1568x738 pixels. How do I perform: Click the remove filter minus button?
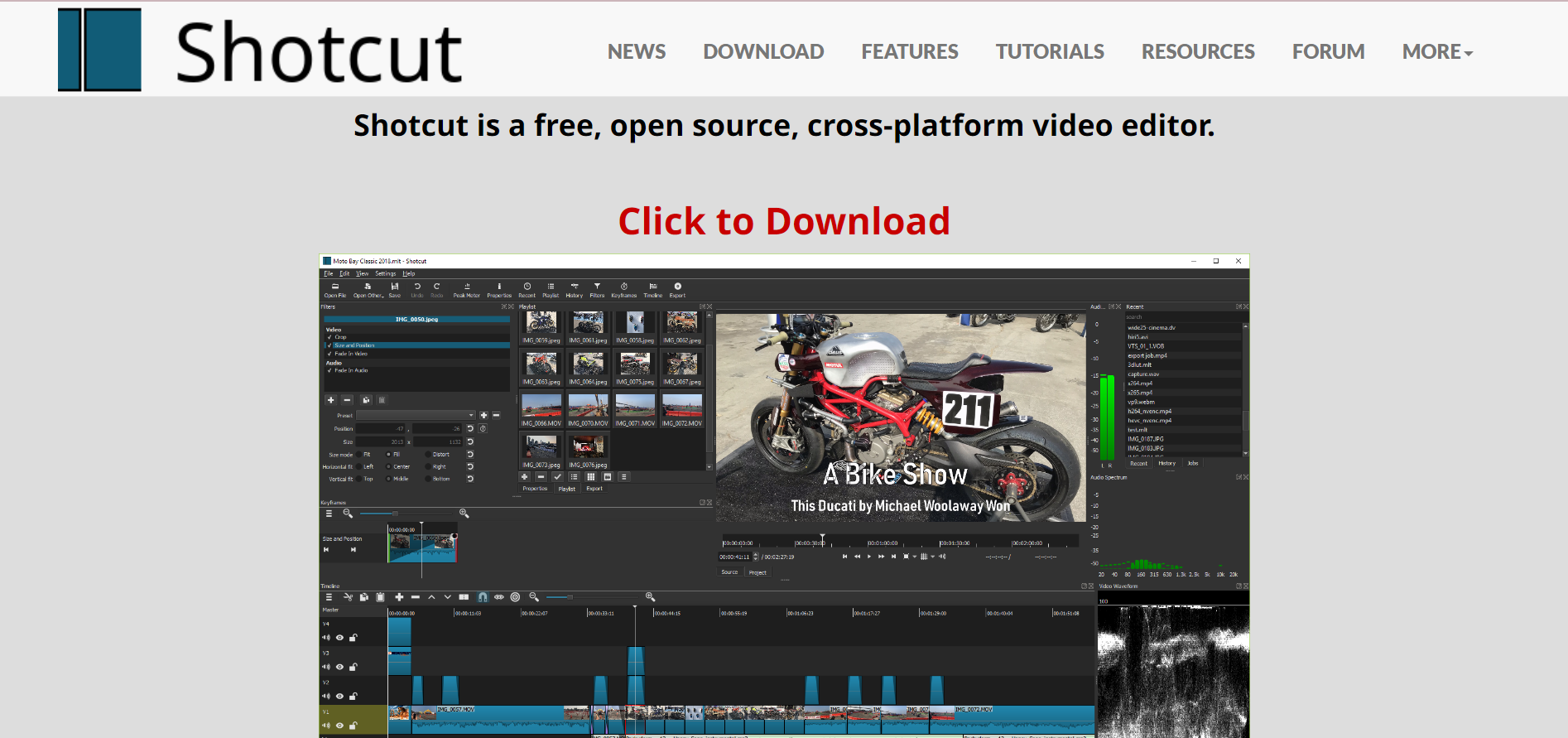tap(348, 400)
